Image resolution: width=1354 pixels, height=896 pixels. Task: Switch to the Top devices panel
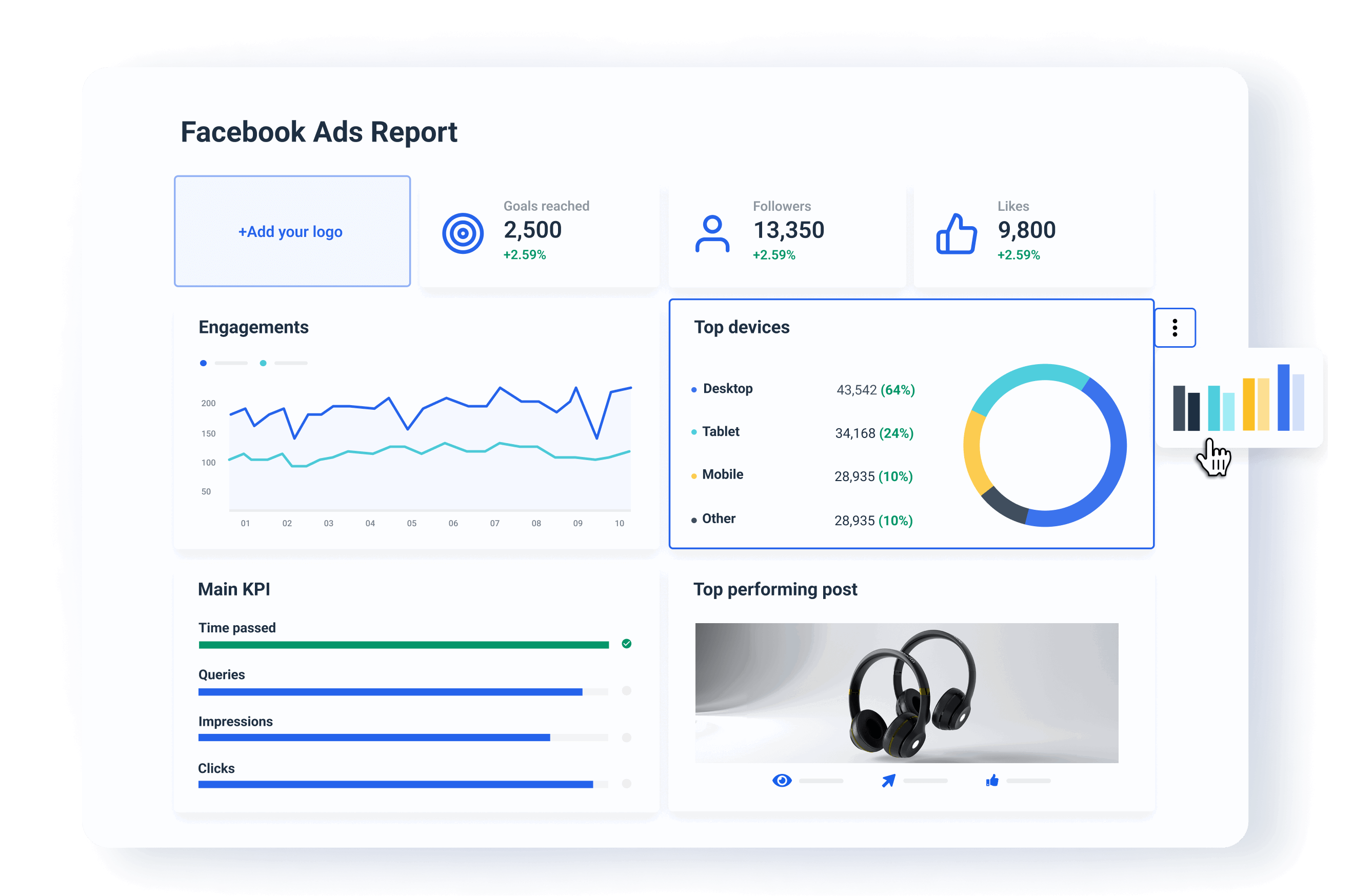pos(742,327)
